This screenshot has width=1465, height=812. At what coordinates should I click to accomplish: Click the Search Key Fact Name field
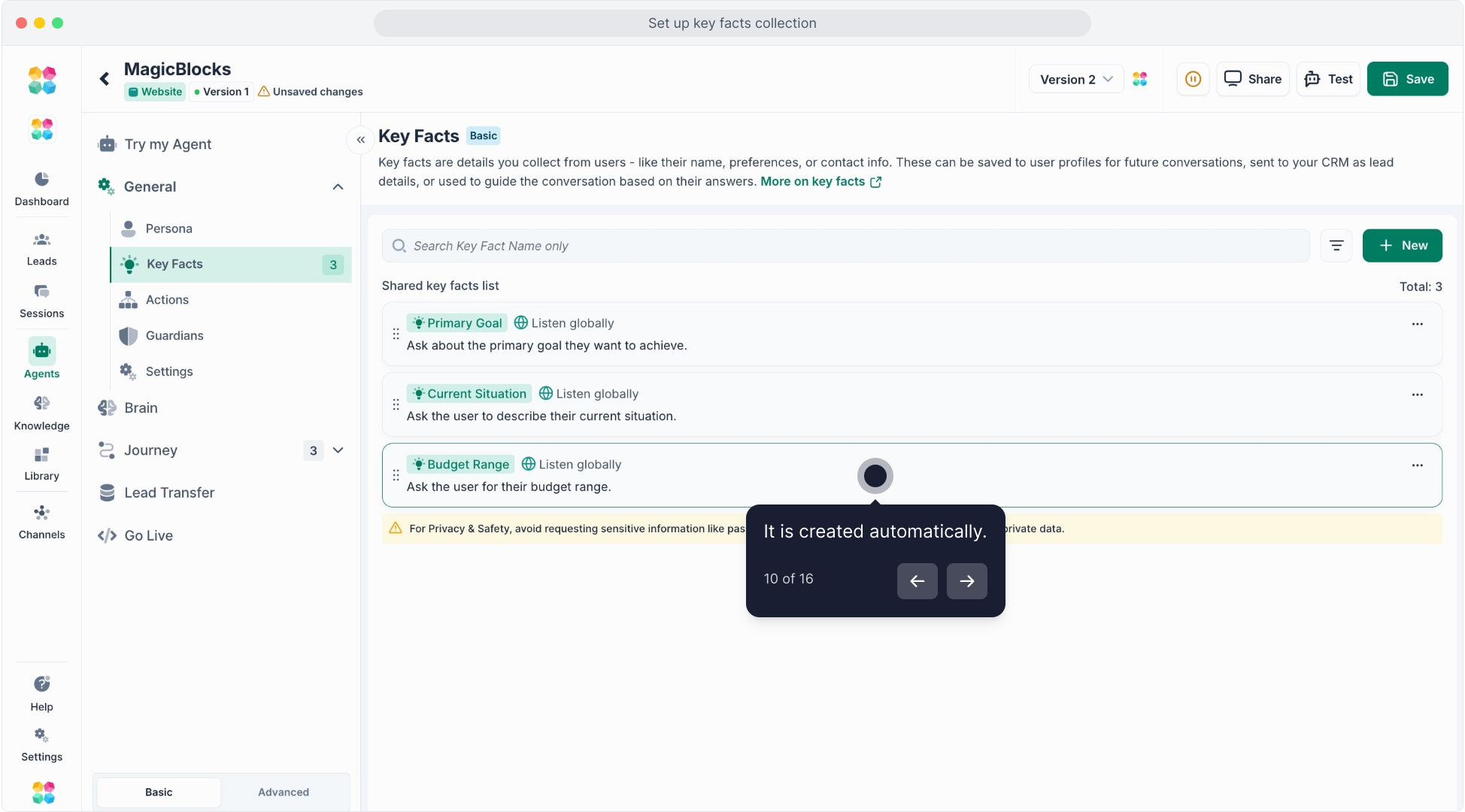pos(845,246)
